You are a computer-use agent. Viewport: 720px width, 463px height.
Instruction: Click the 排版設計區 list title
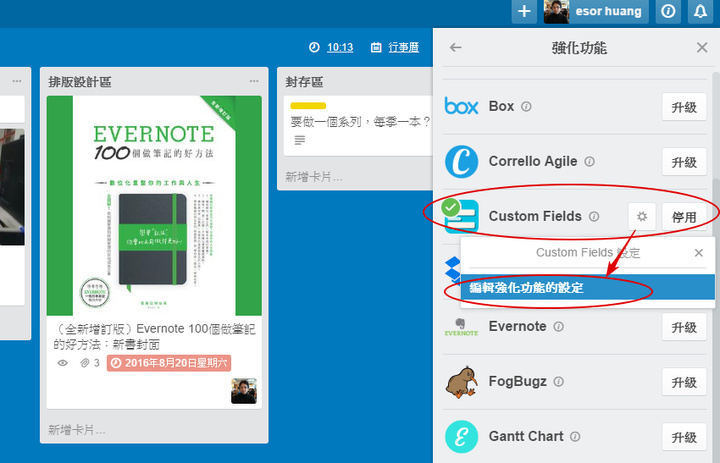(80, 82)
